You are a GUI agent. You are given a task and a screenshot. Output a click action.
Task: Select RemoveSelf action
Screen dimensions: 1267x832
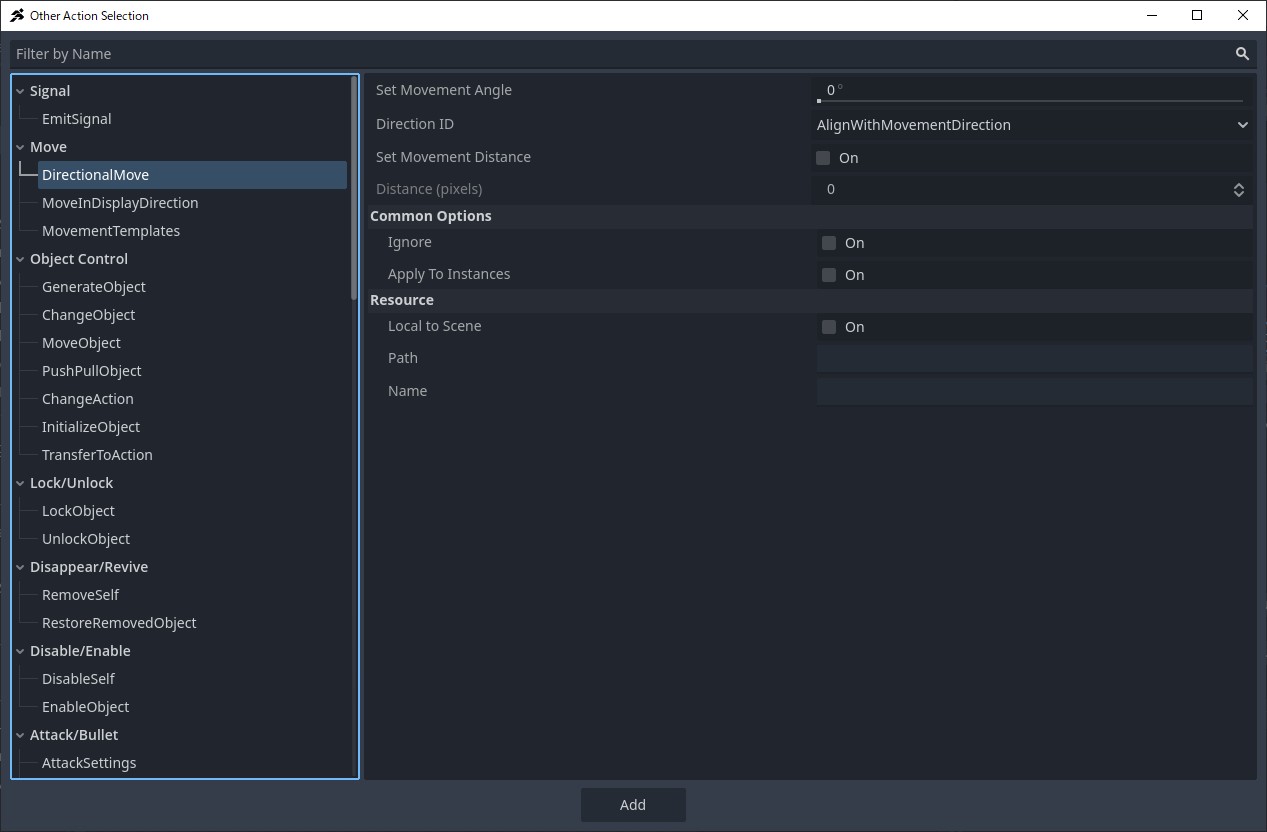pos(80,595)
